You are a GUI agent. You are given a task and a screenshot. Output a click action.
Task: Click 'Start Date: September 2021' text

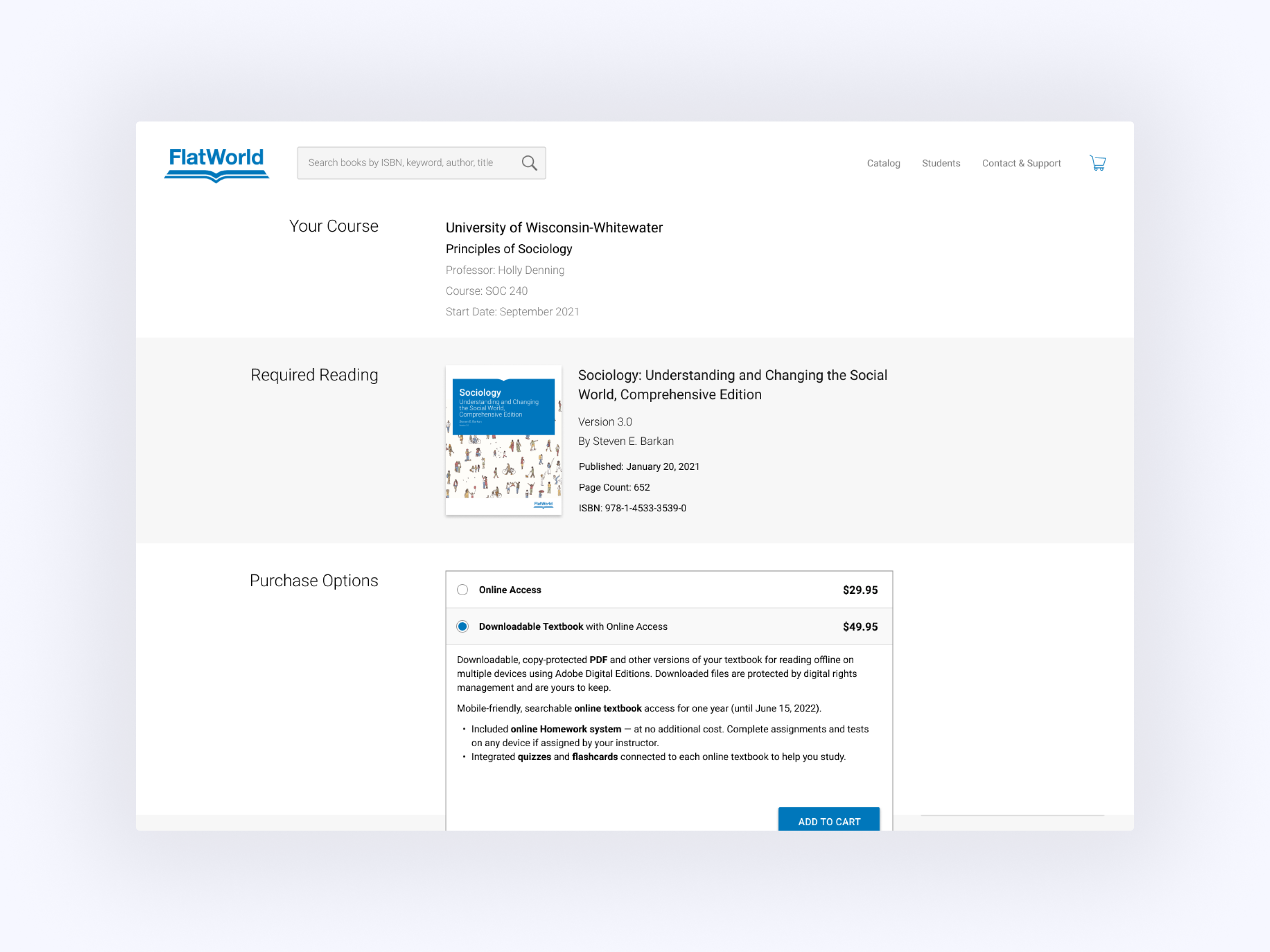click(512, 311)
